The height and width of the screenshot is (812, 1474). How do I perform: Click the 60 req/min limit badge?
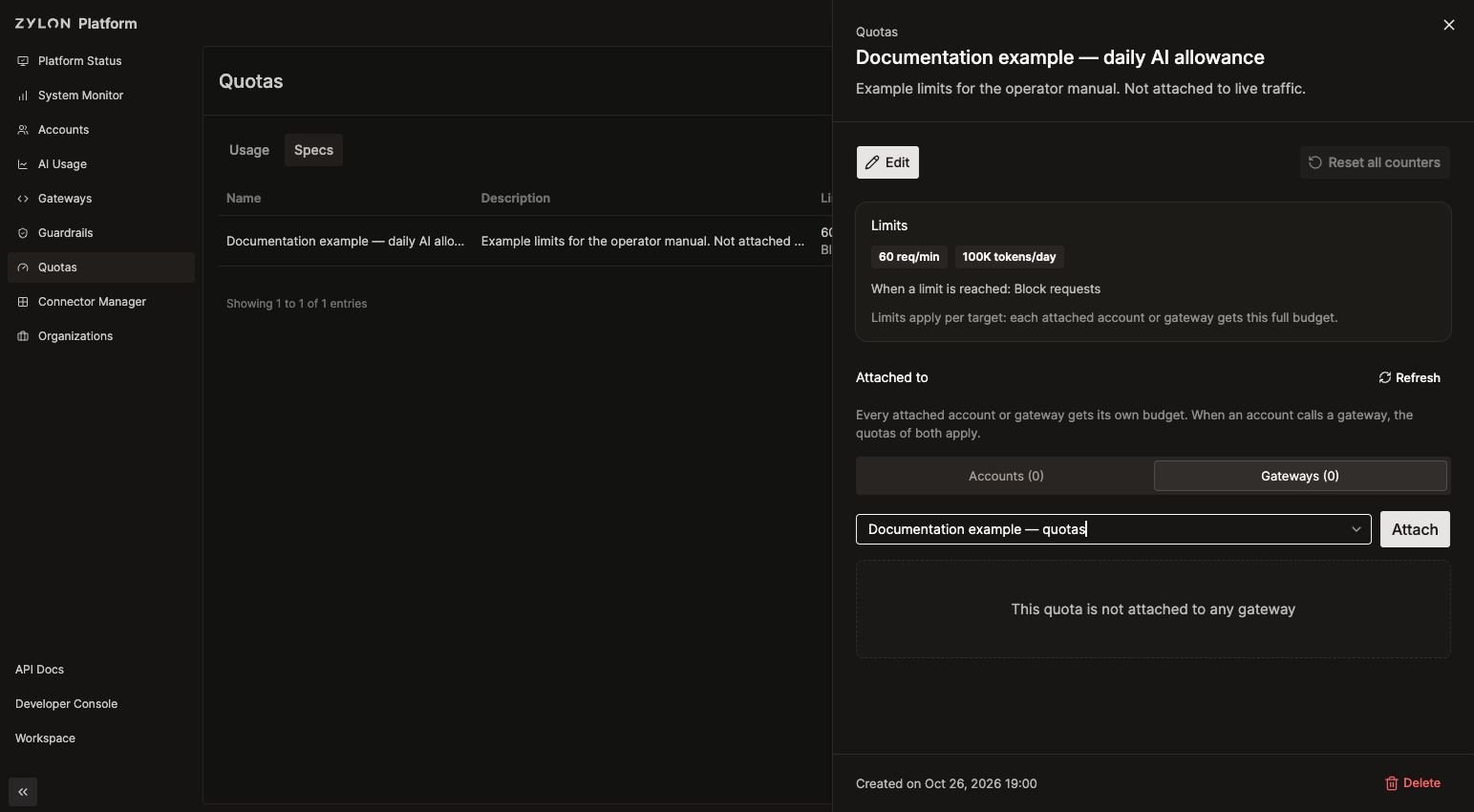(x=908, y=257)
